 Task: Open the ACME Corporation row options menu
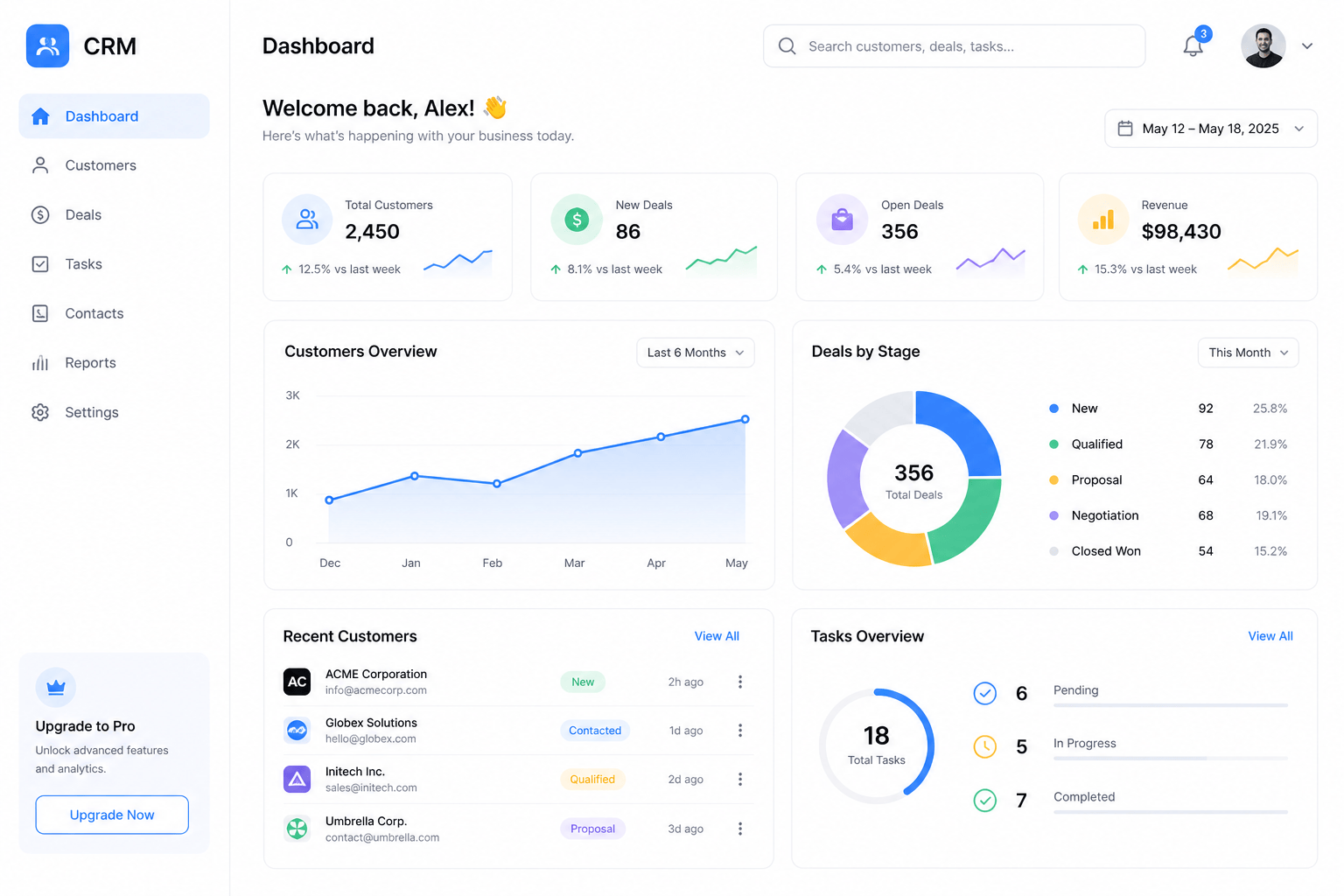(x=740, y=682)
